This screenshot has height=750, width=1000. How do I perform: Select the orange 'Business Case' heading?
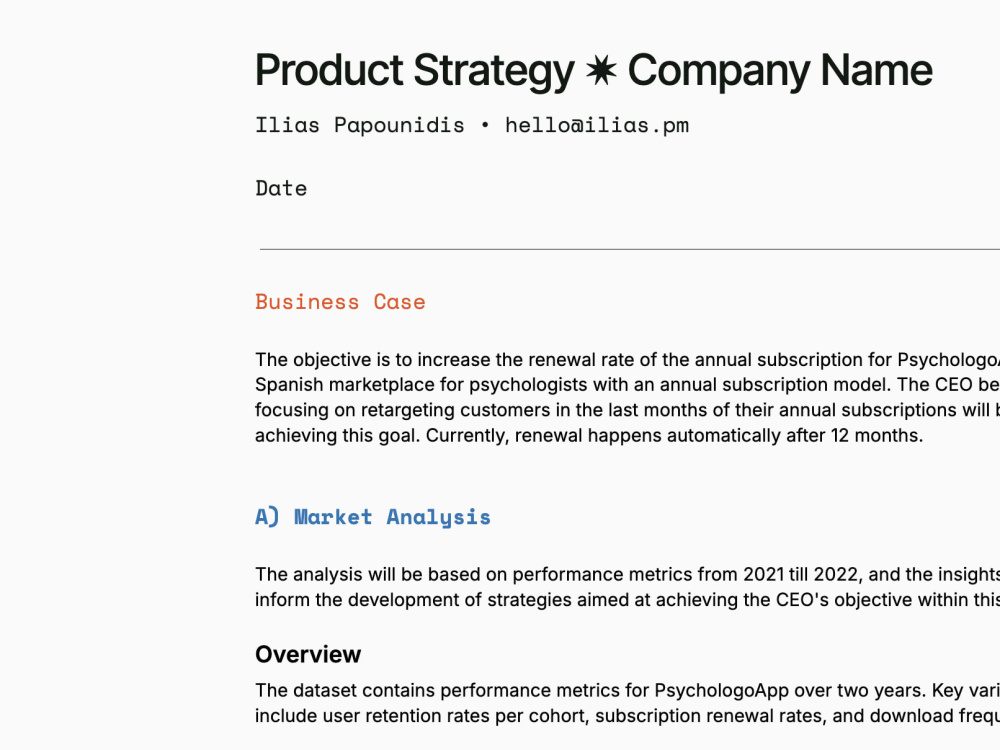coord(340,302)
